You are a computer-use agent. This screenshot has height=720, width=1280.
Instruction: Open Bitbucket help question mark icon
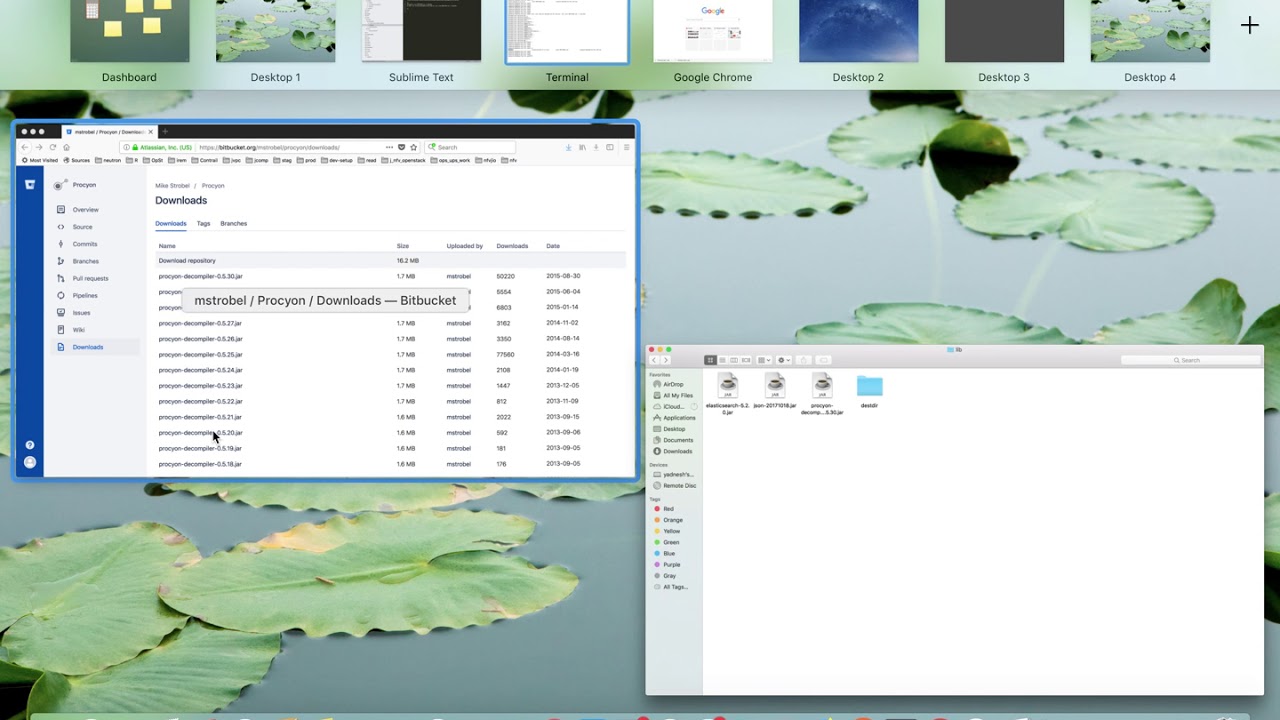coord(30,445)
